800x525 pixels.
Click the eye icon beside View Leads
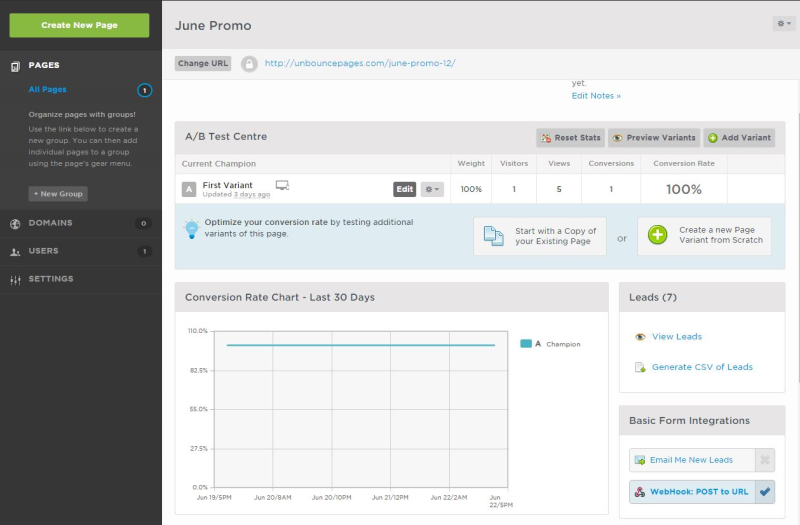tap(640, 337)
